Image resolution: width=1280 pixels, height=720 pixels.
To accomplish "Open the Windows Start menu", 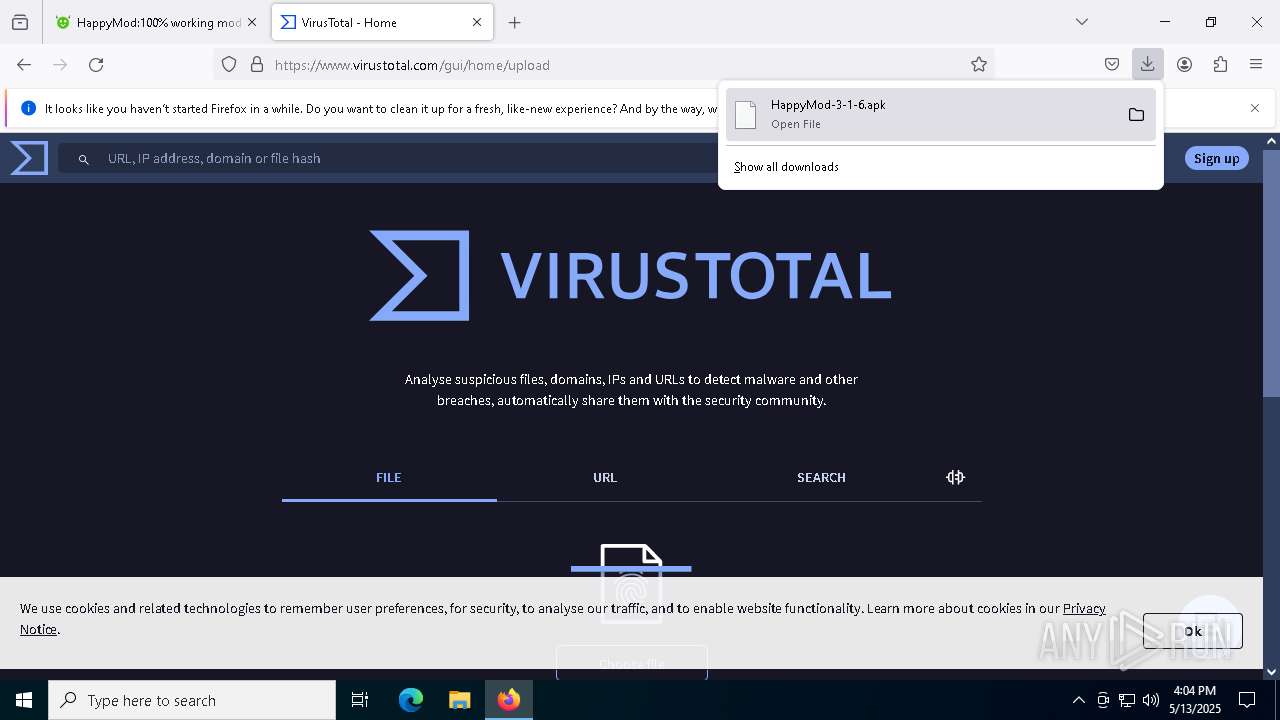I will [24, 700].
